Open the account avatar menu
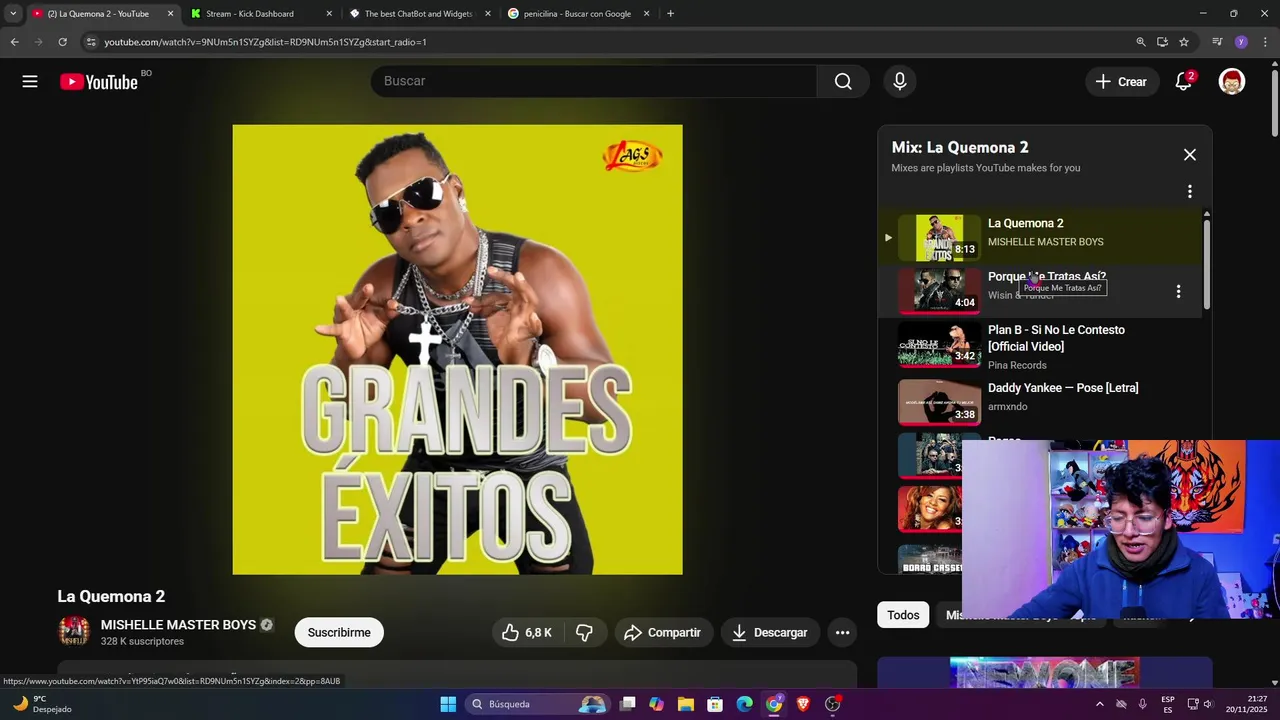 [1232, 82]
